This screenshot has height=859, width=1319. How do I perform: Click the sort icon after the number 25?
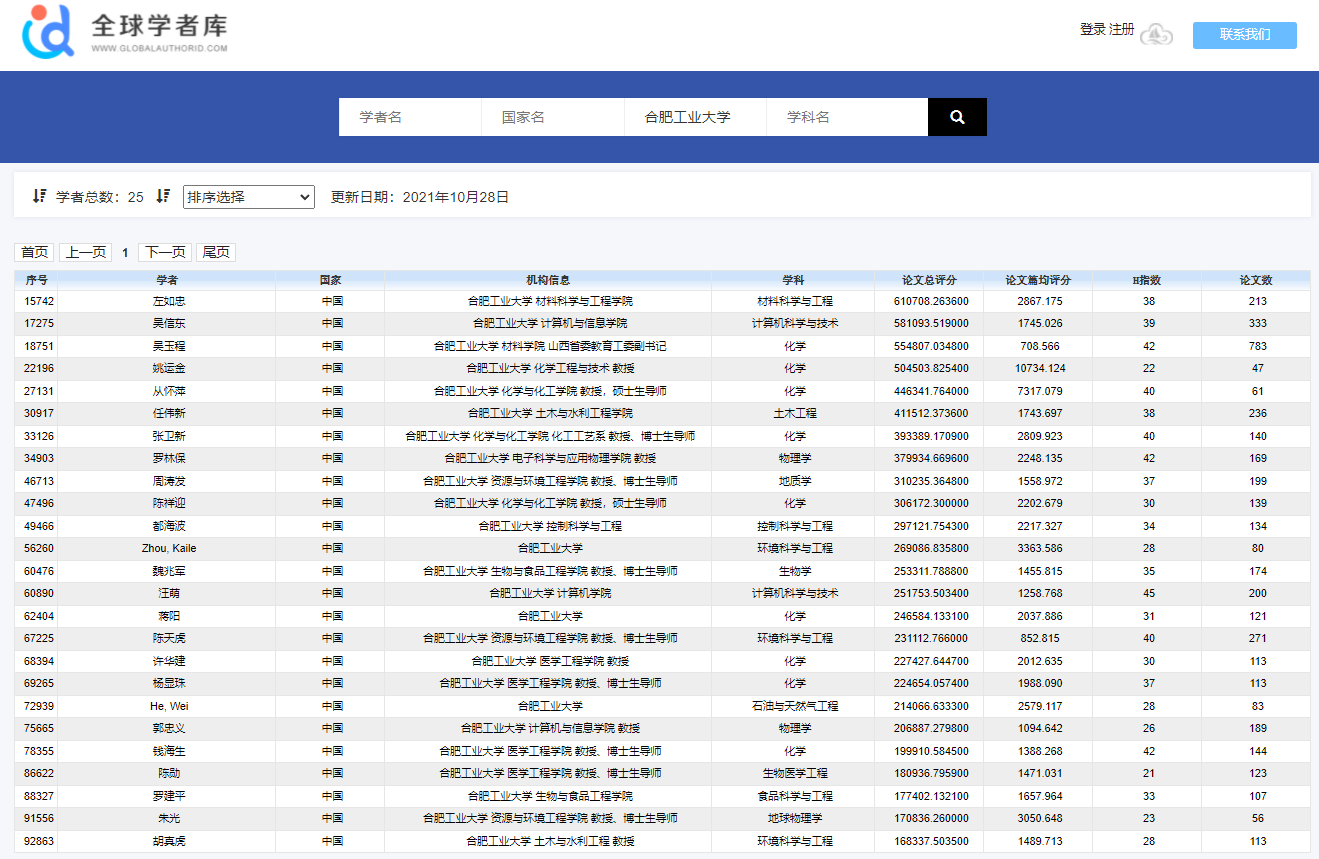click(163, 196)
